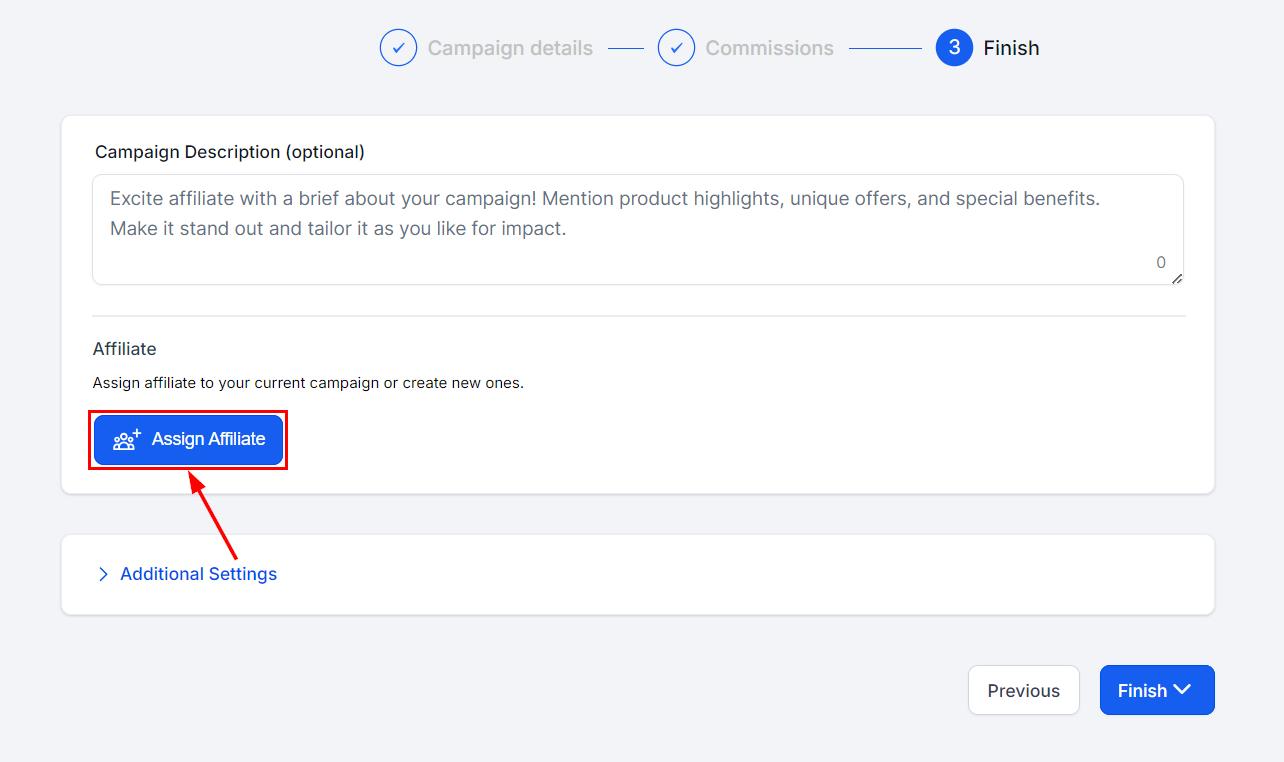Viewport: 1284px width, 762px height.
Task: Go to the Campaign details step label
Action: (510, 48)
